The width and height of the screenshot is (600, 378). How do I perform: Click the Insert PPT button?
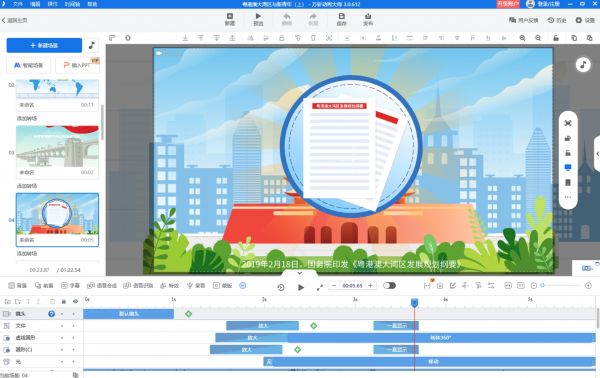click(78, 65)
